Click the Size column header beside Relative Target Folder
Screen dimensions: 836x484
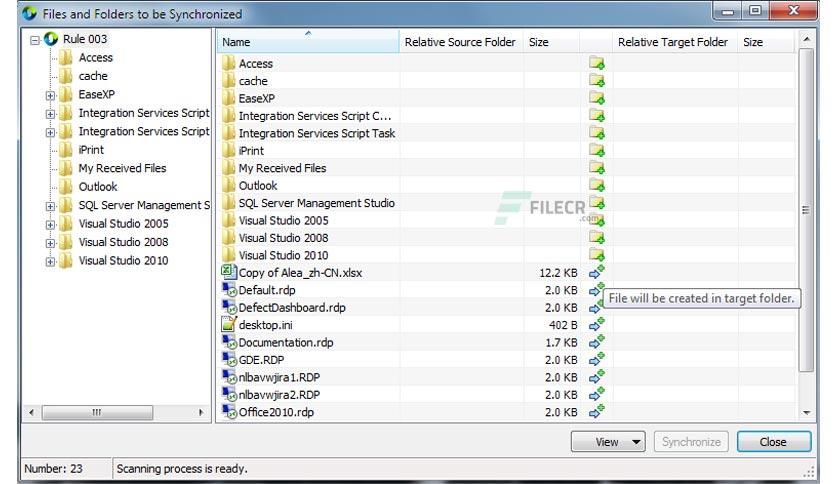[766, 42]
